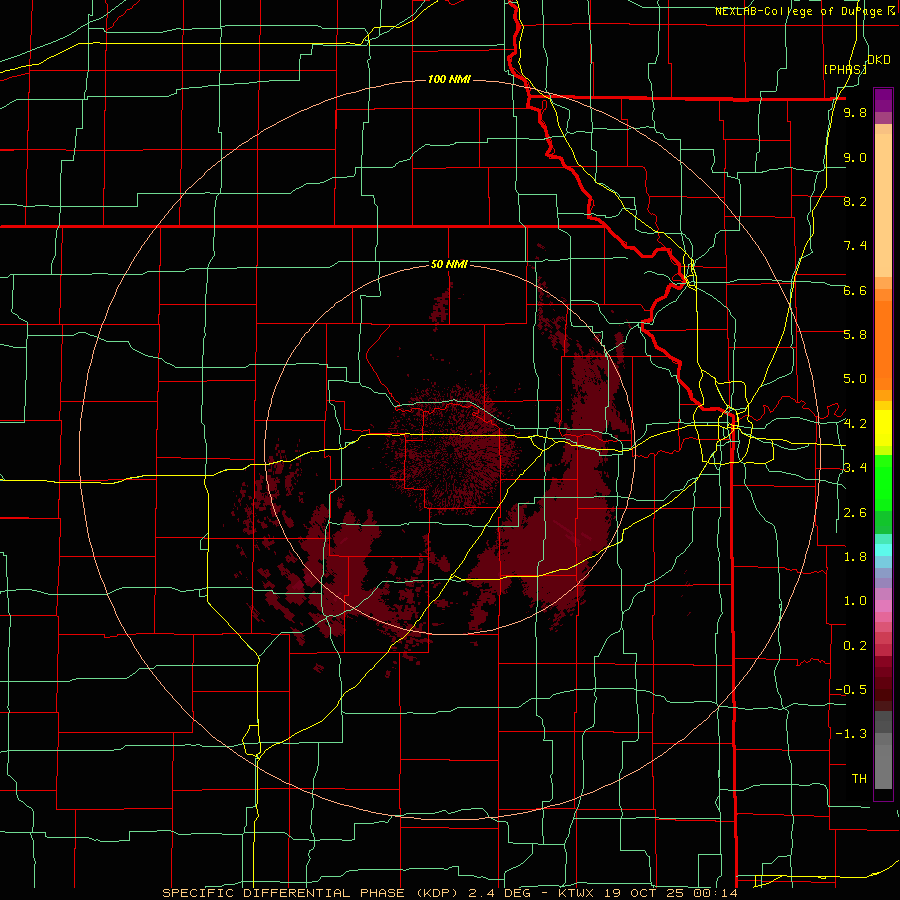Image resolution: width=900 pixels, height=900 pixels.
Task: Click the "100 NMI" range ring label
Action: [x=449, y=79]
